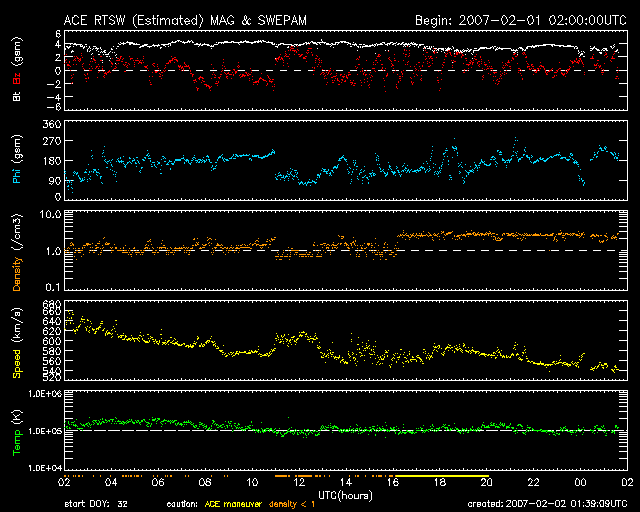Click the '90' tick label on the Phi axis
The image size is (640, 512).
point(55,180)
